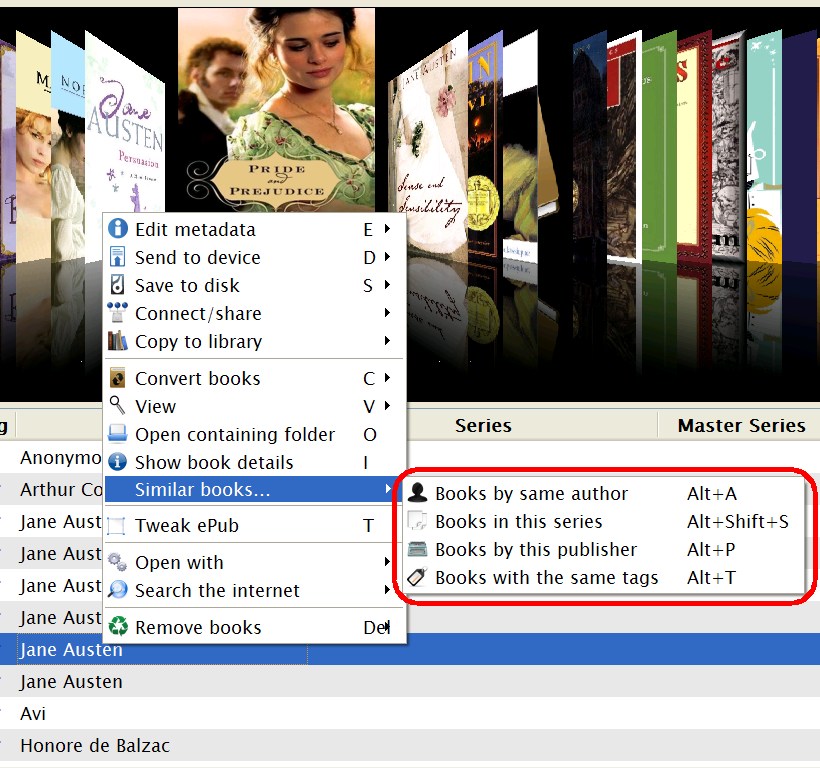Expand the Send to device submenu arrow
The image size is (820, 768).
pyautogui.click(x=388, y=257)
